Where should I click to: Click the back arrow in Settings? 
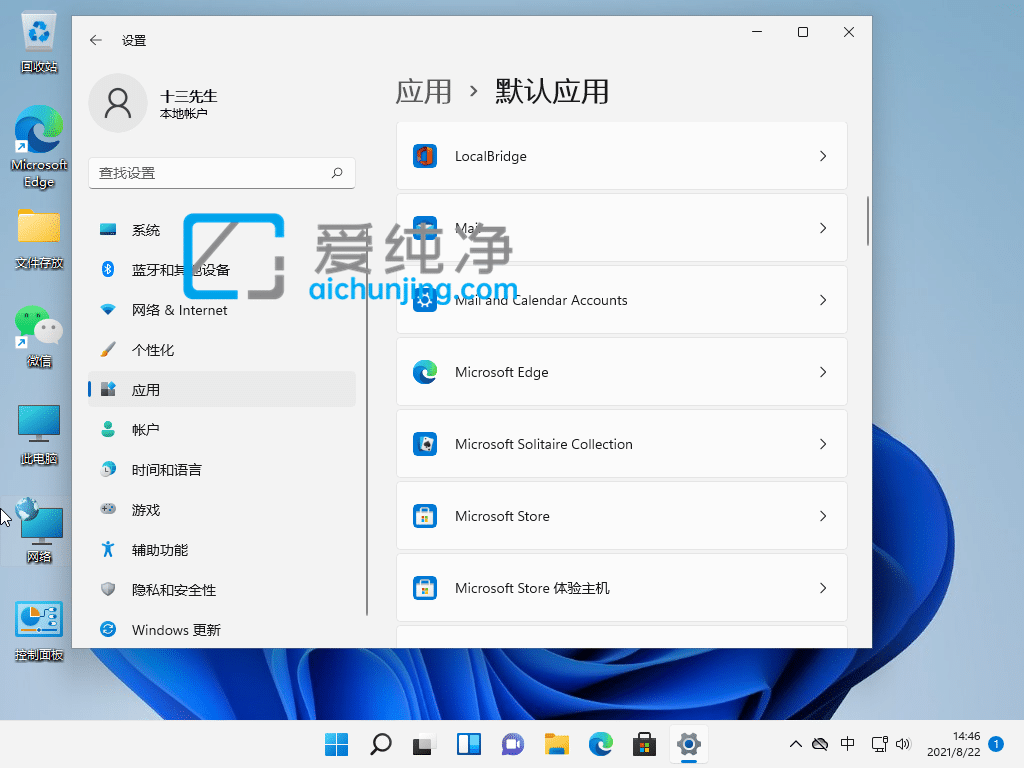click(x=95, y=40)
